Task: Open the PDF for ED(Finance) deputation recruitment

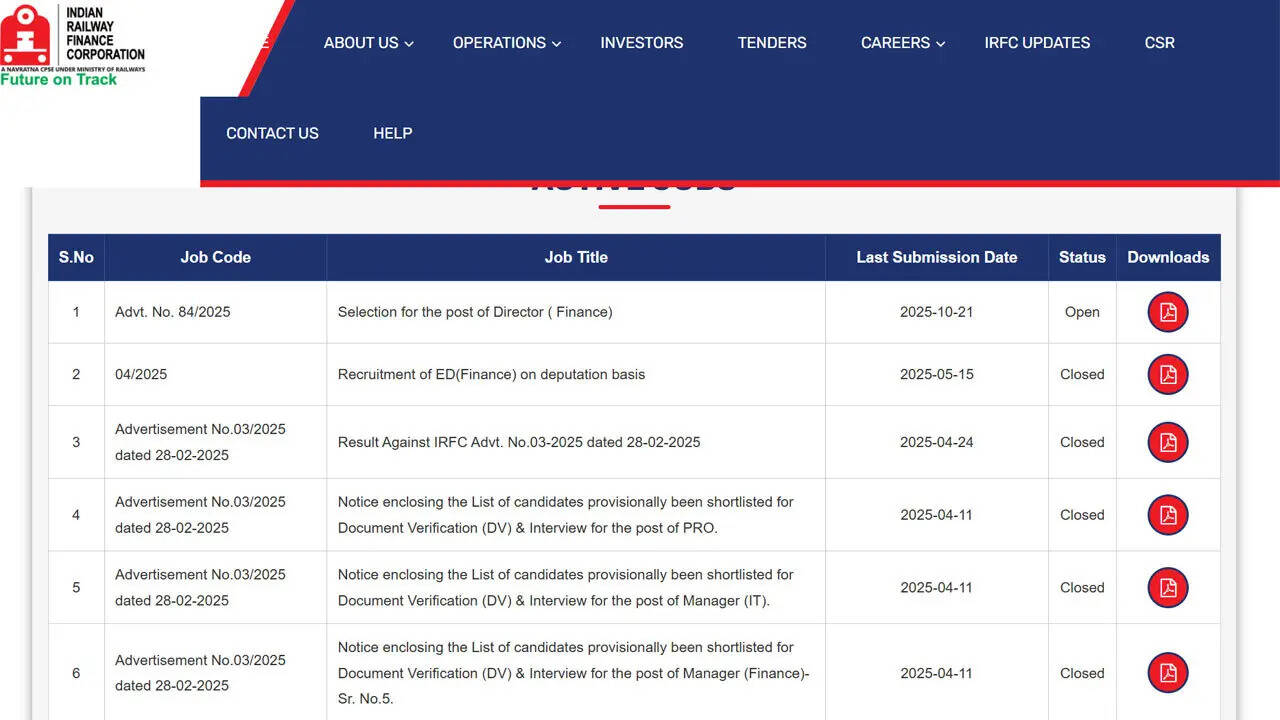Action: tap(1167, 374)
